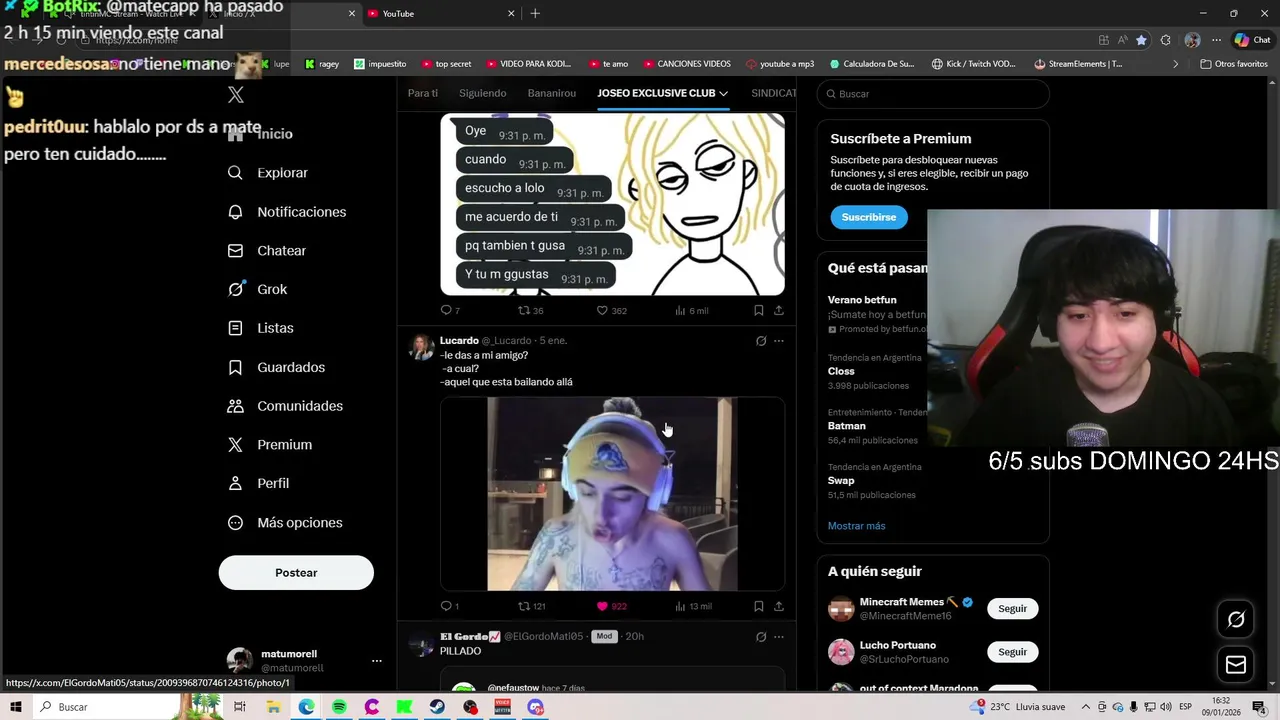Show hidden tray icons chevron
Image resolution: width=1280 pixels, height=720 pixels.
pyautogui.click(x=1086, y=707)
